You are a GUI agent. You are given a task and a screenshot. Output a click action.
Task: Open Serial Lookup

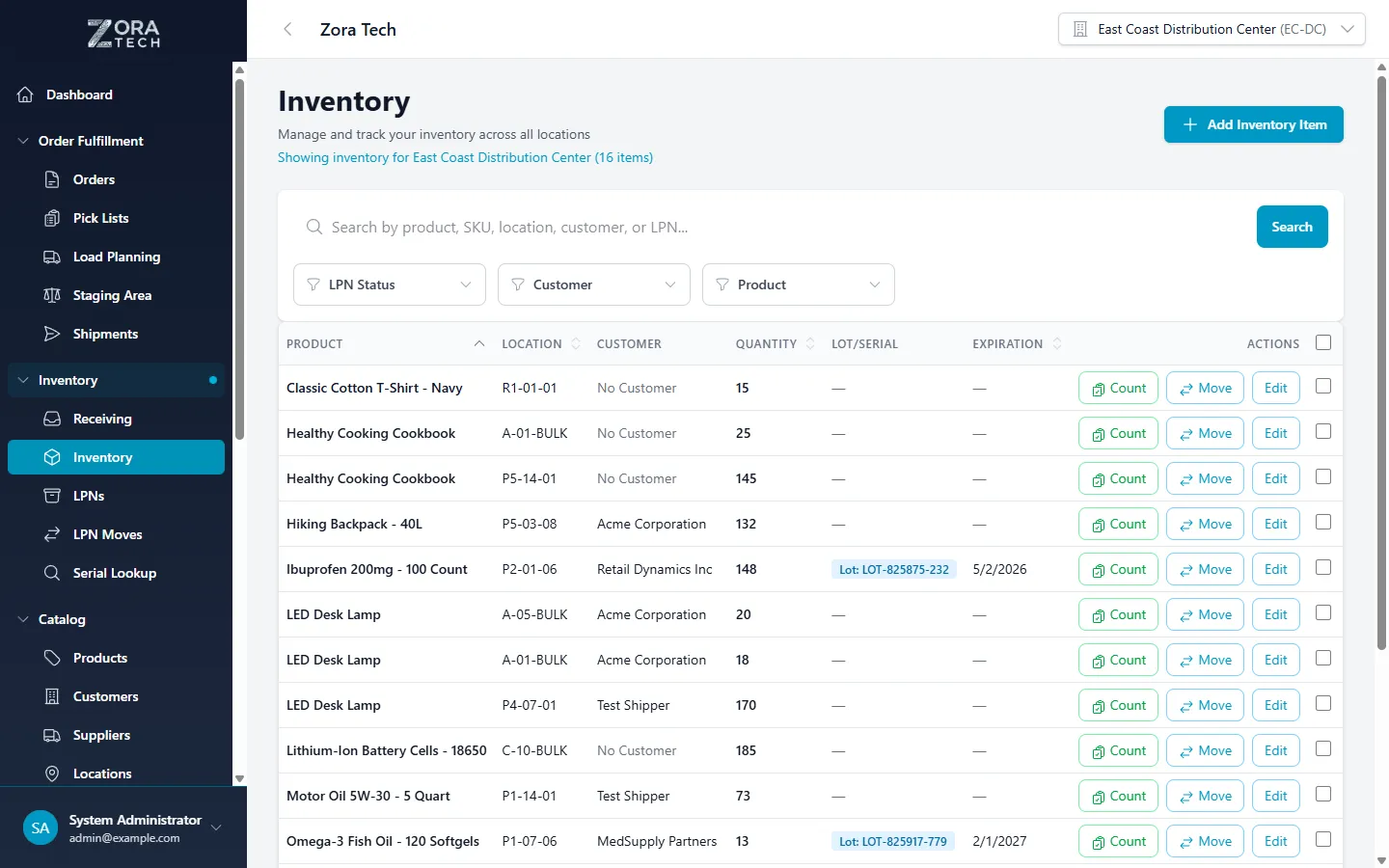pos(115,573)
